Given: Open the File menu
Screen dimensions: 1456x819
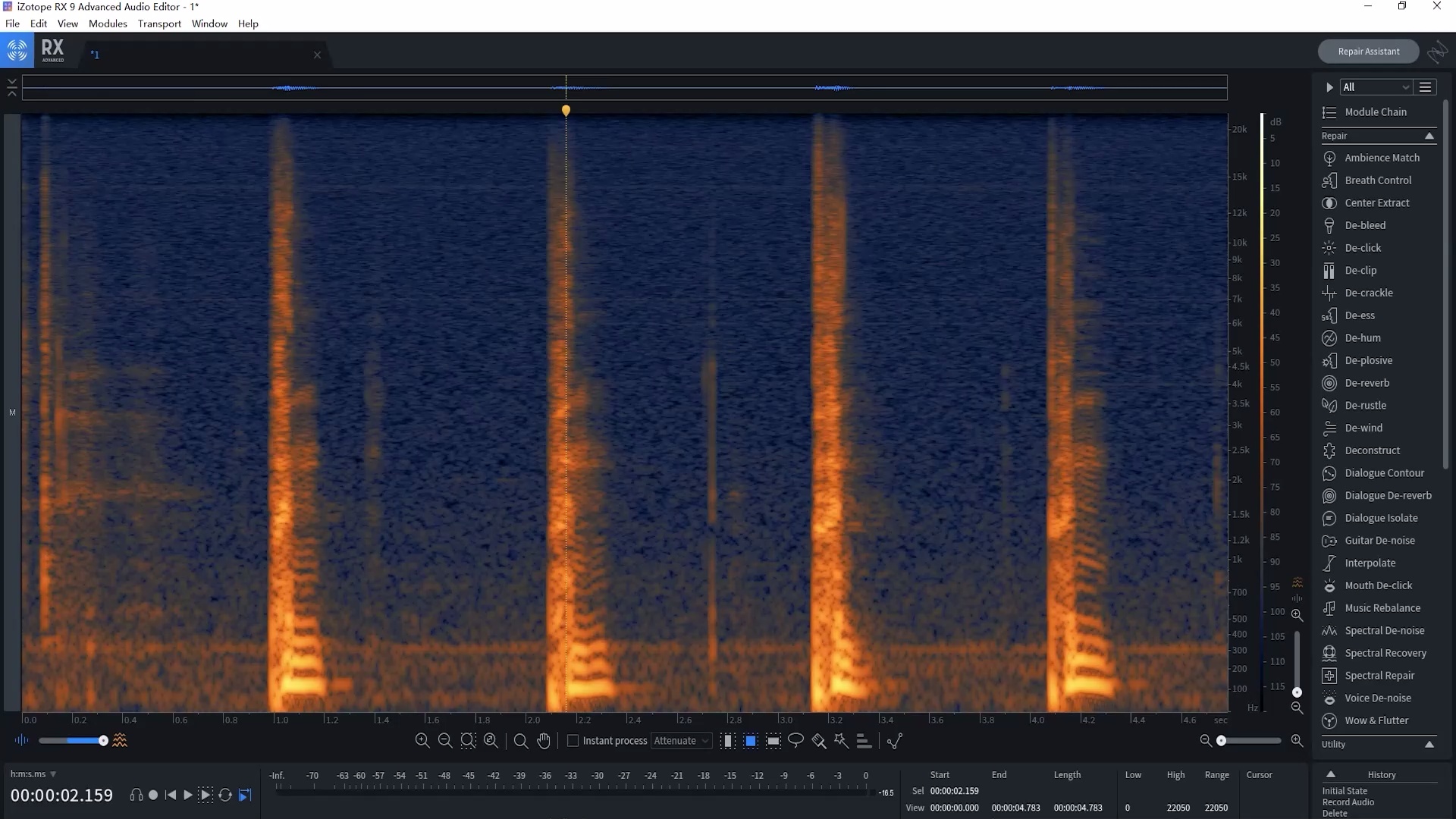Looking at the screenshot, I should [12, 24].
